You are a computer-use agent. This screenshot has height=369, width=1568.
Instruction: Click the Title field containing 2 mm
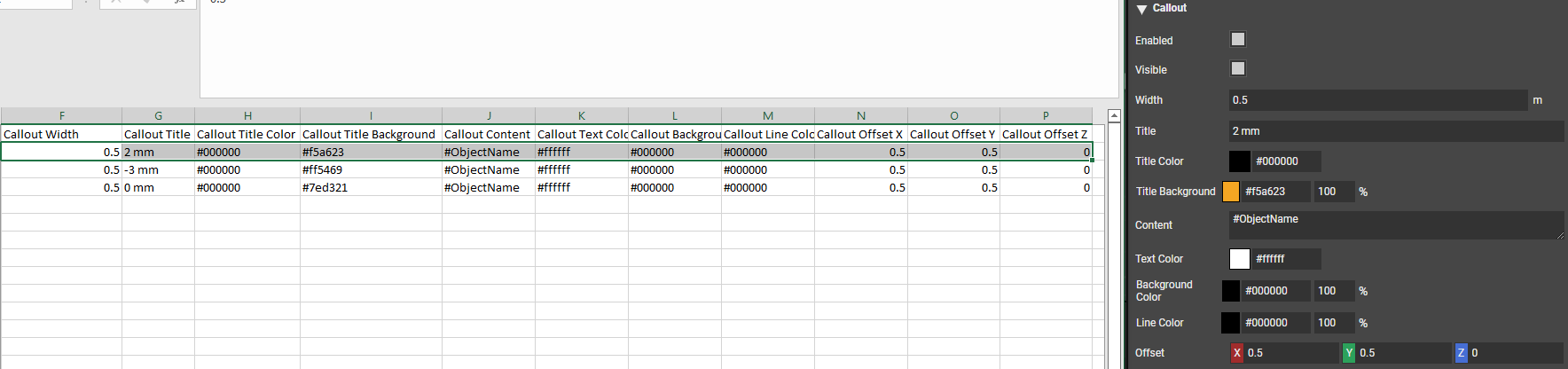click(1397, 131)
